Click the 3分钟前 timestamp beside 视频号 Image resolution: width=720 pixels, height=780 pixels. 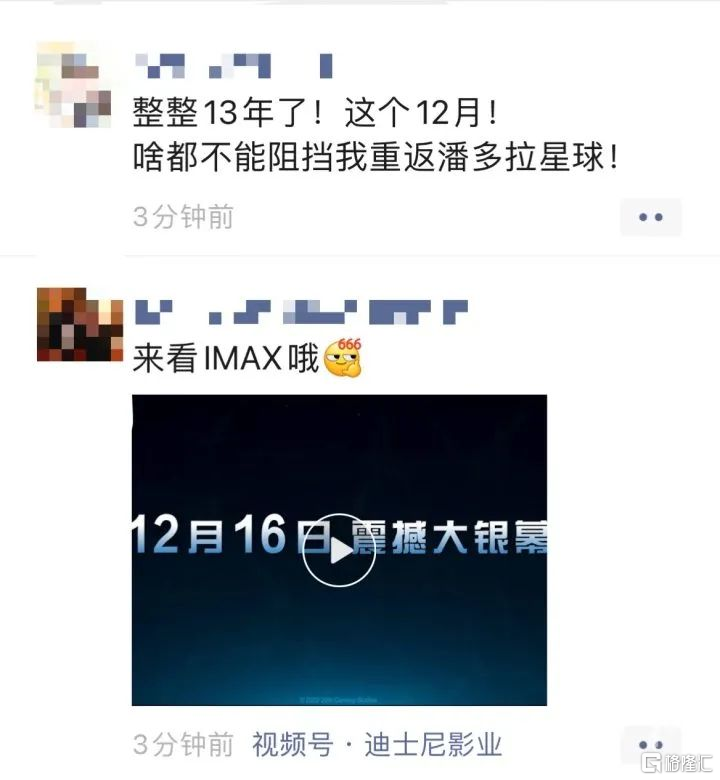point(183,745)
